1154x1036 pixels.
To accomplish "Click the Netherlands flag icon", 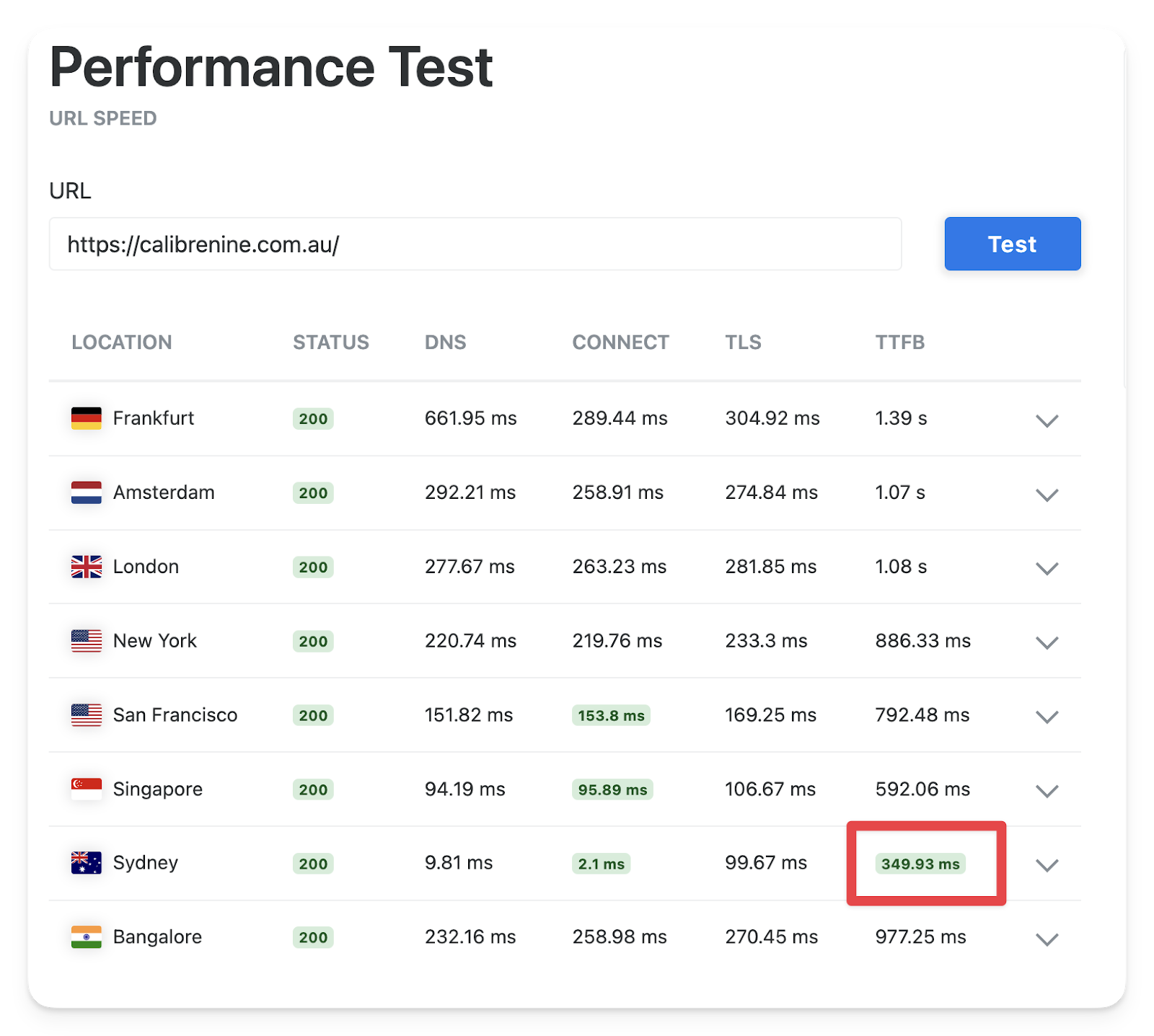I will click(x=87, y=492).
